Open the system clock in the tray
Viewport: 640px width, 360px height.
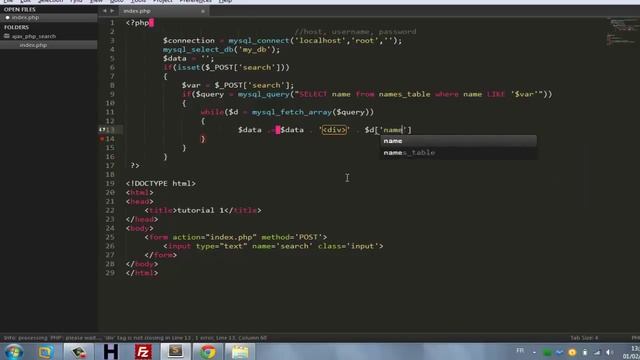(x=632, y=352)
